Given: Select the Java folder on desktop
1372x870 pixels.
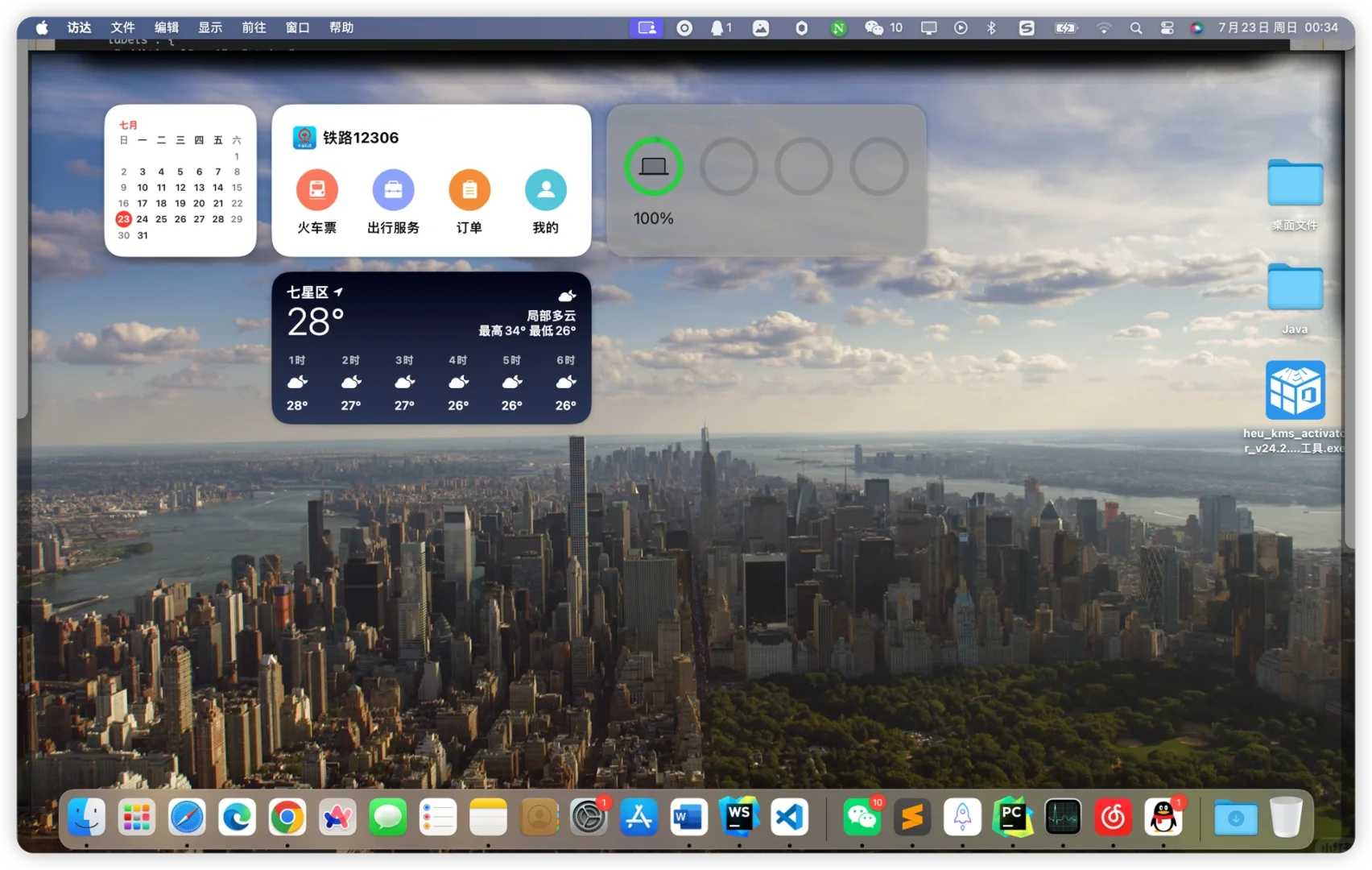Looking at the screenshot, I should (1295, 299).
